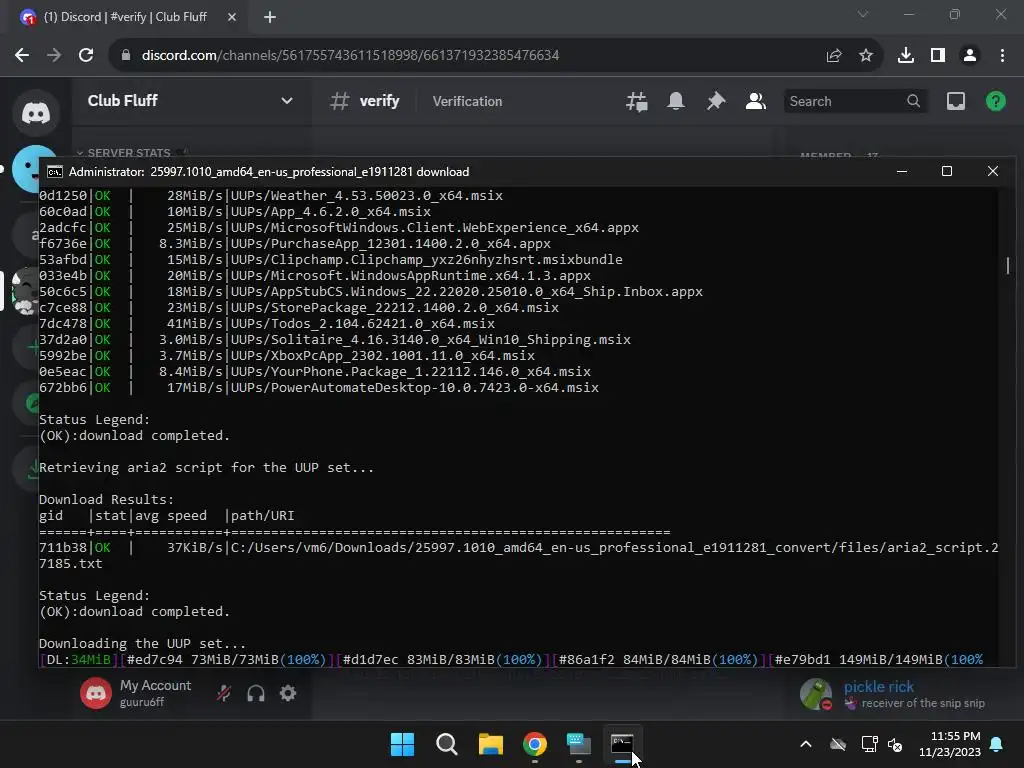1024x768 pixels.
Task: Open Chrome downloads icon
Action: 906,56
